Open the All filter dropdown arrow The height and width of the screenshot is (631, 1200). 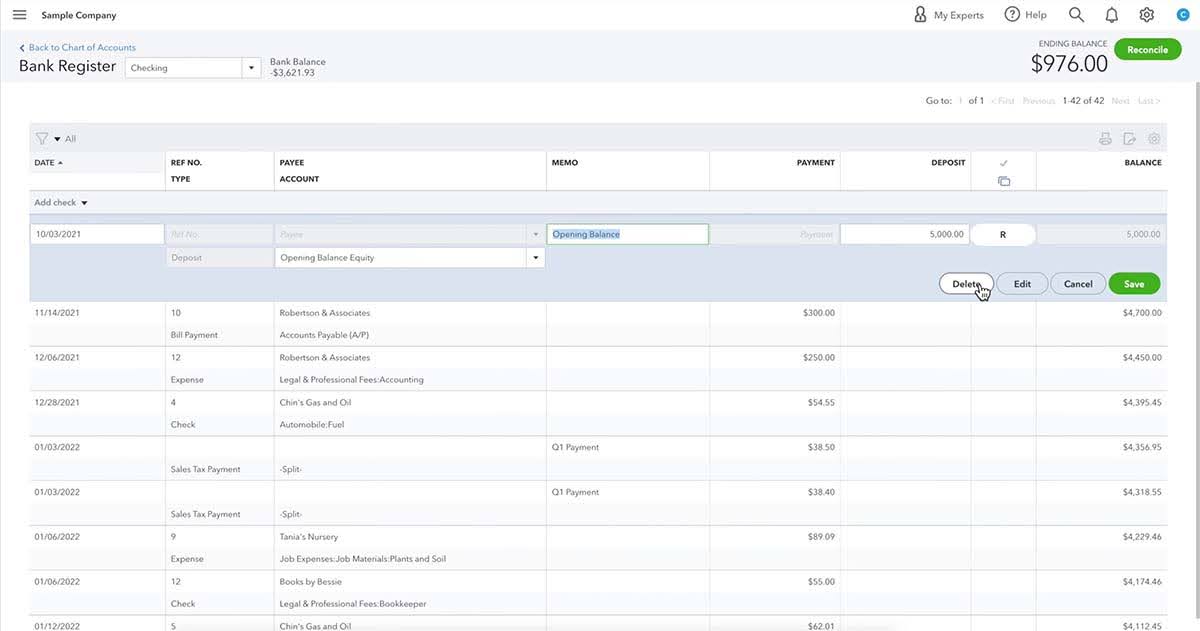pyautogui.click(x=56, y=138)
